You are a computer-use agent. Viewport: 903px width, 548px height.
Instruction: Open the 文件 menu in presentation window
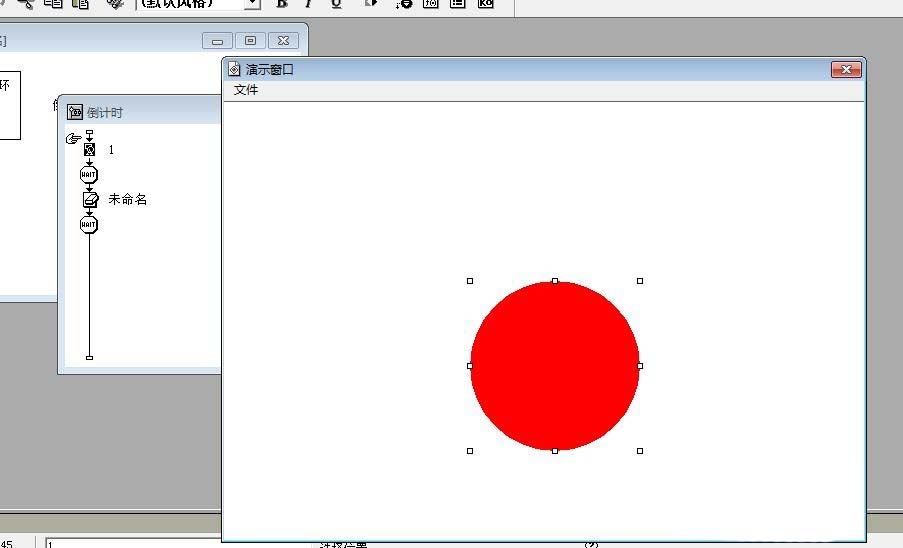coord(246,90)
